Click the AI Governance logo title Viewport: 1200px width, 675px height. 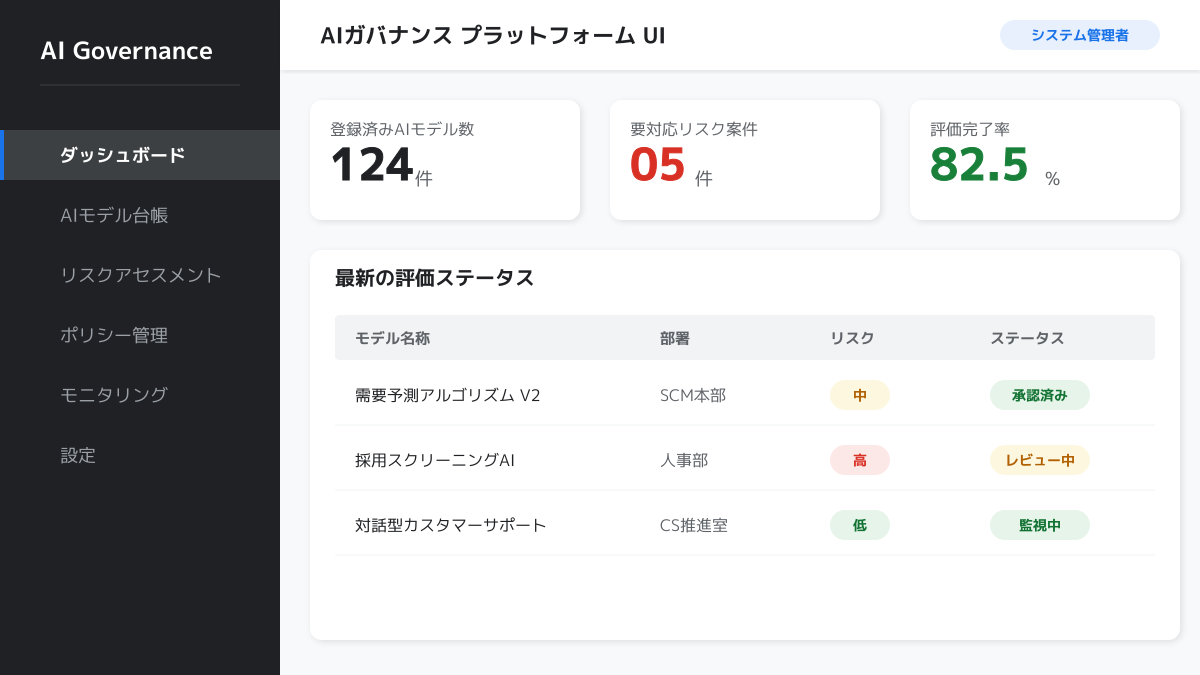point(126,51)
